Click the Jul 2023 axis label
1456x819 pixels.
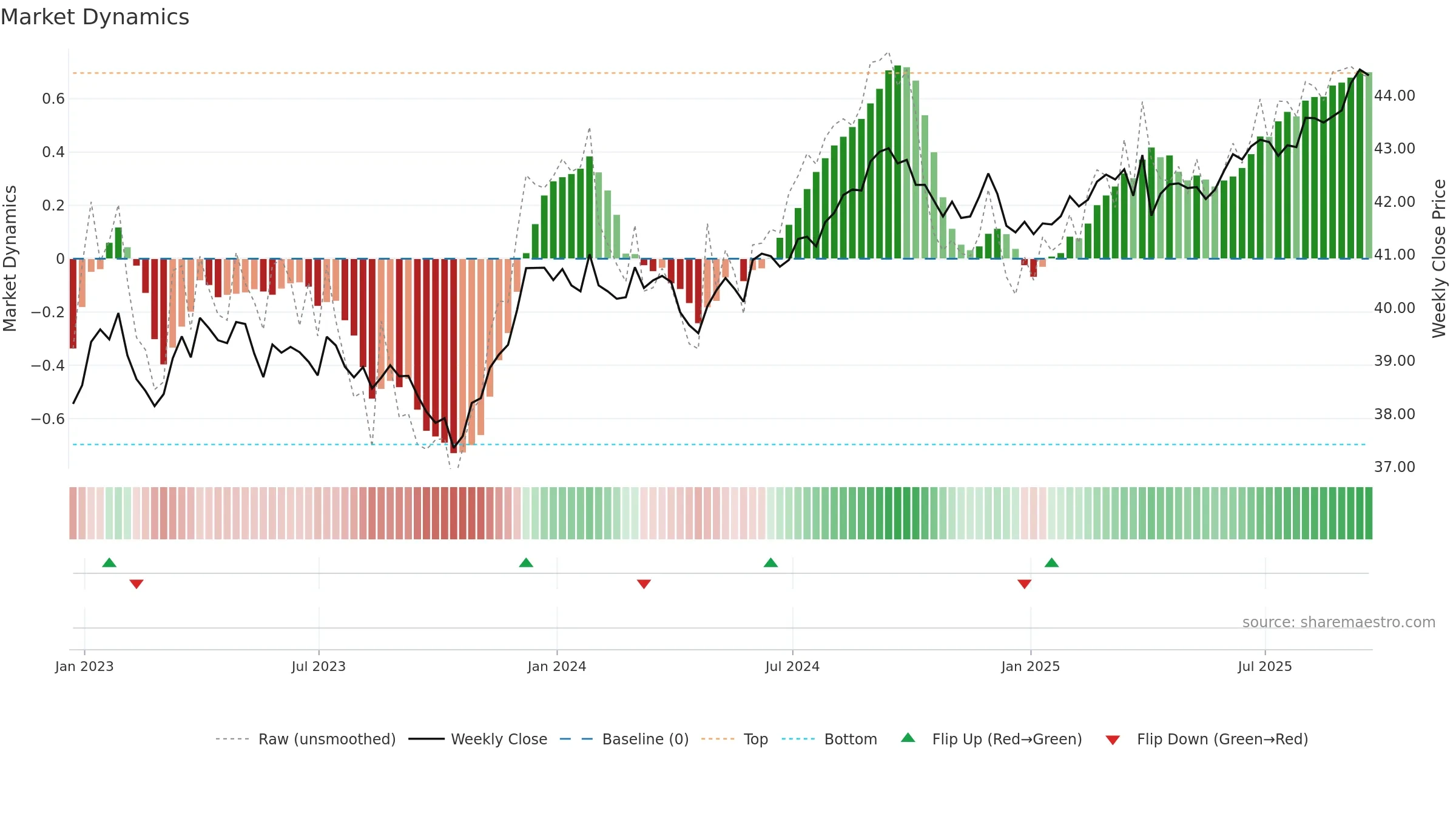pos(318,666)
